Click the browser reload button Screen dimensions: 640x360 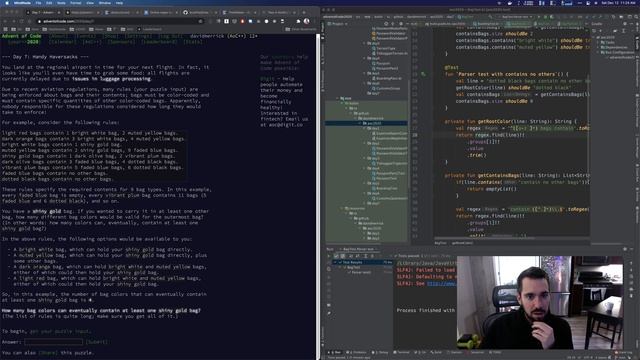(21, 21)
